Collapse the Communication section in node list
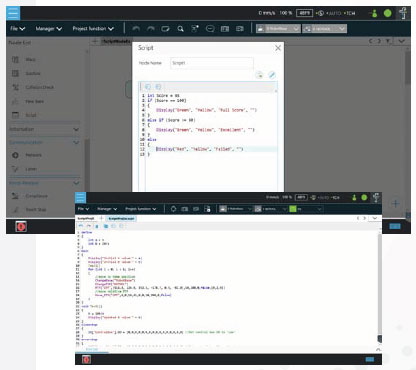Screen dimensions: 416x370 pyautogui.click(x=76, y=143)
